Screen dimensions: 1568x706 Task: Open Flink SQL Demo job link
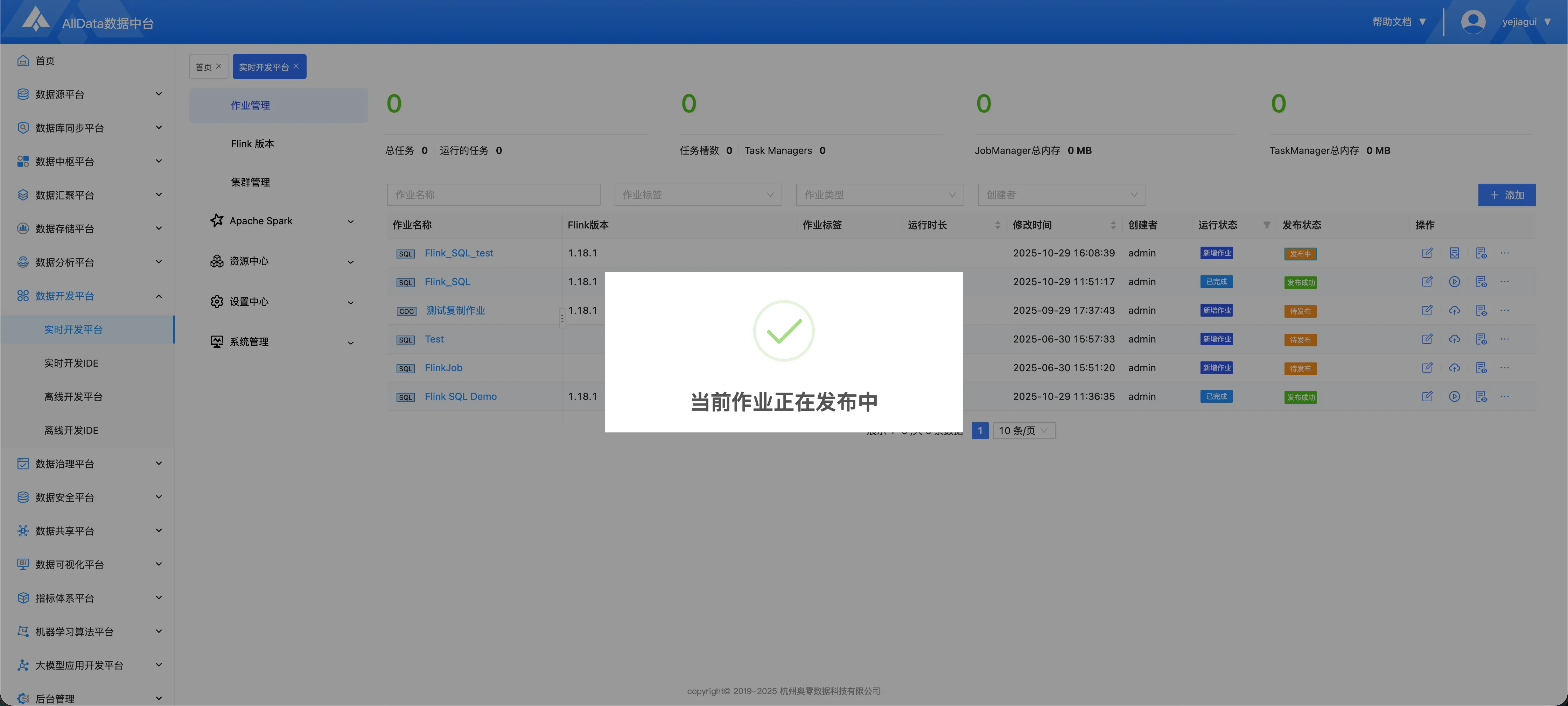(x=460, y=396)
